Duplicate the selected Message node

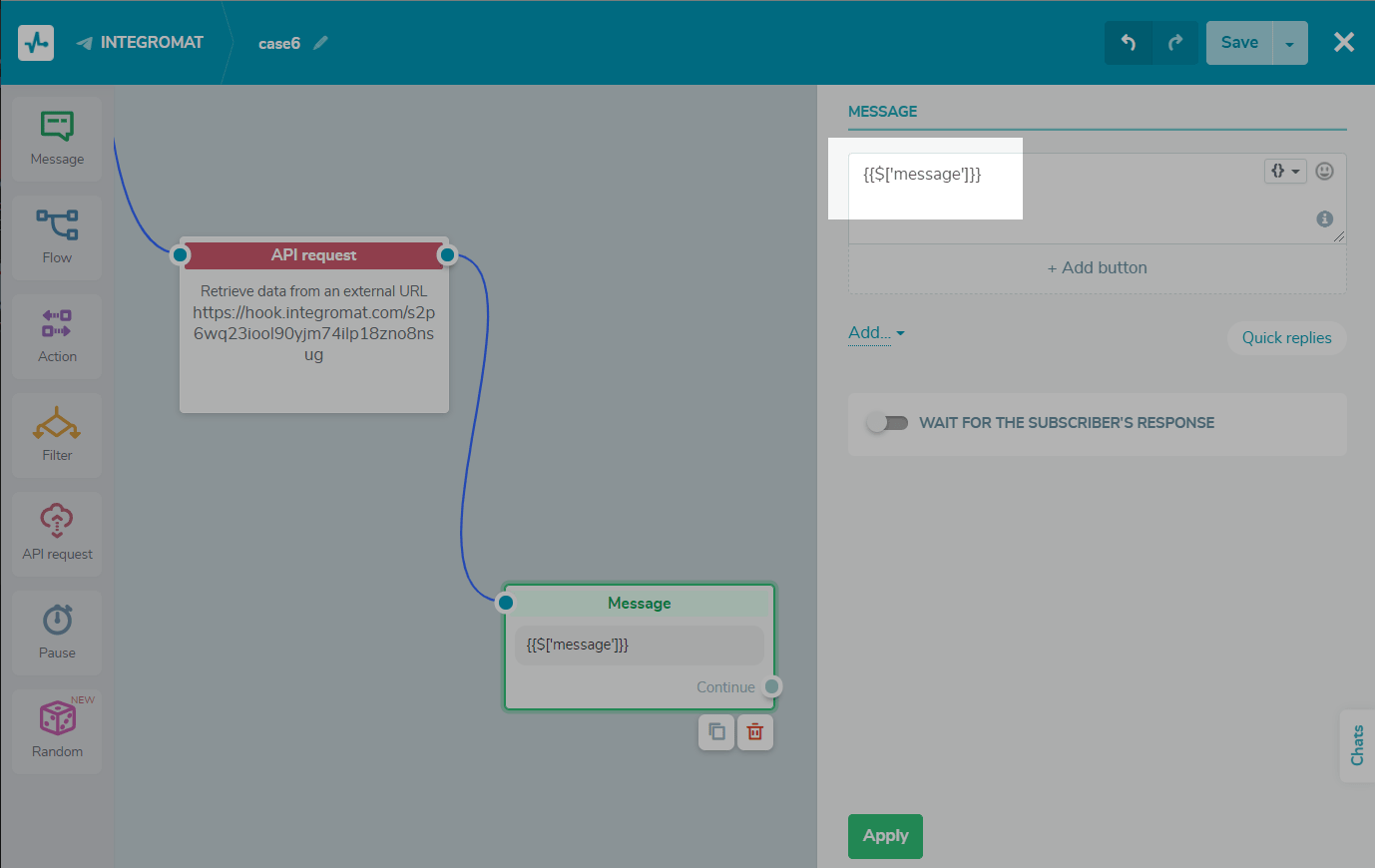point(716,732)
